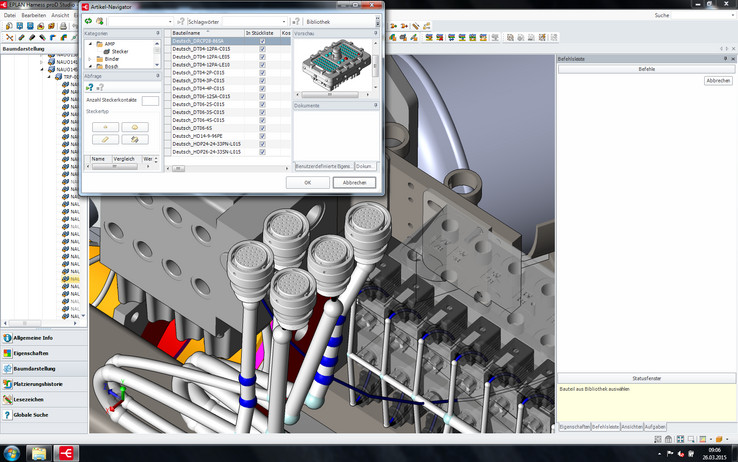Open the first dropdown in Artikel-Navigator toolbar
The image size is (738, 462).
pyautogui.click(x=170, y=22)
